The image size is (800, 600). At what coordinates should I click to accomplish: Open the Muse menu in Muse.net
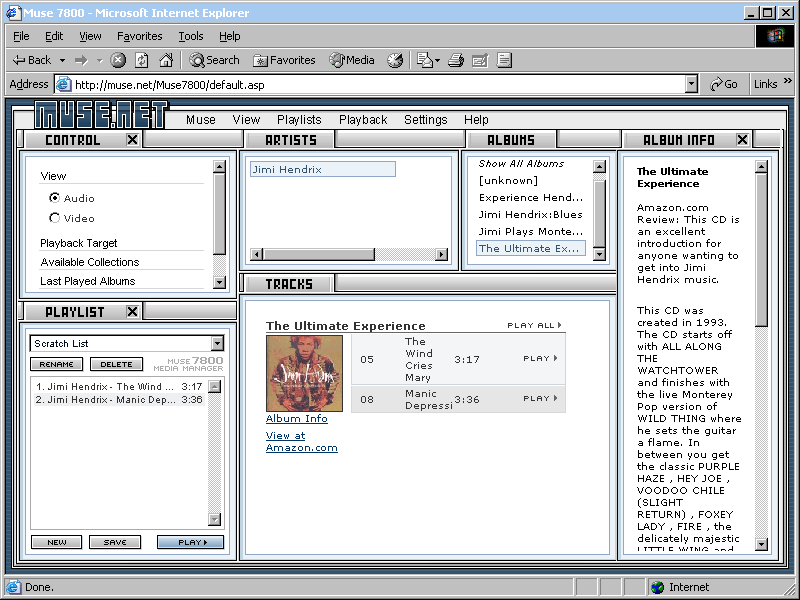pos(201,119)
